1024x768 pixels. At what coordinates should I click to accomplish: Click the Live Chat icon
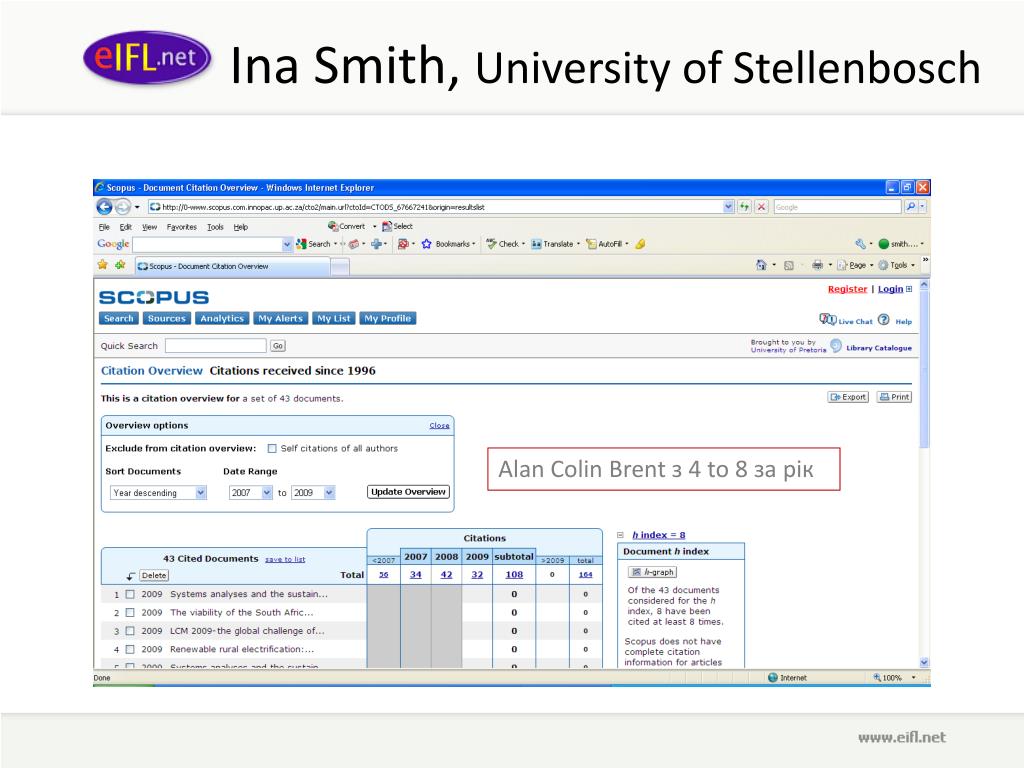click(x=828, y=319)
